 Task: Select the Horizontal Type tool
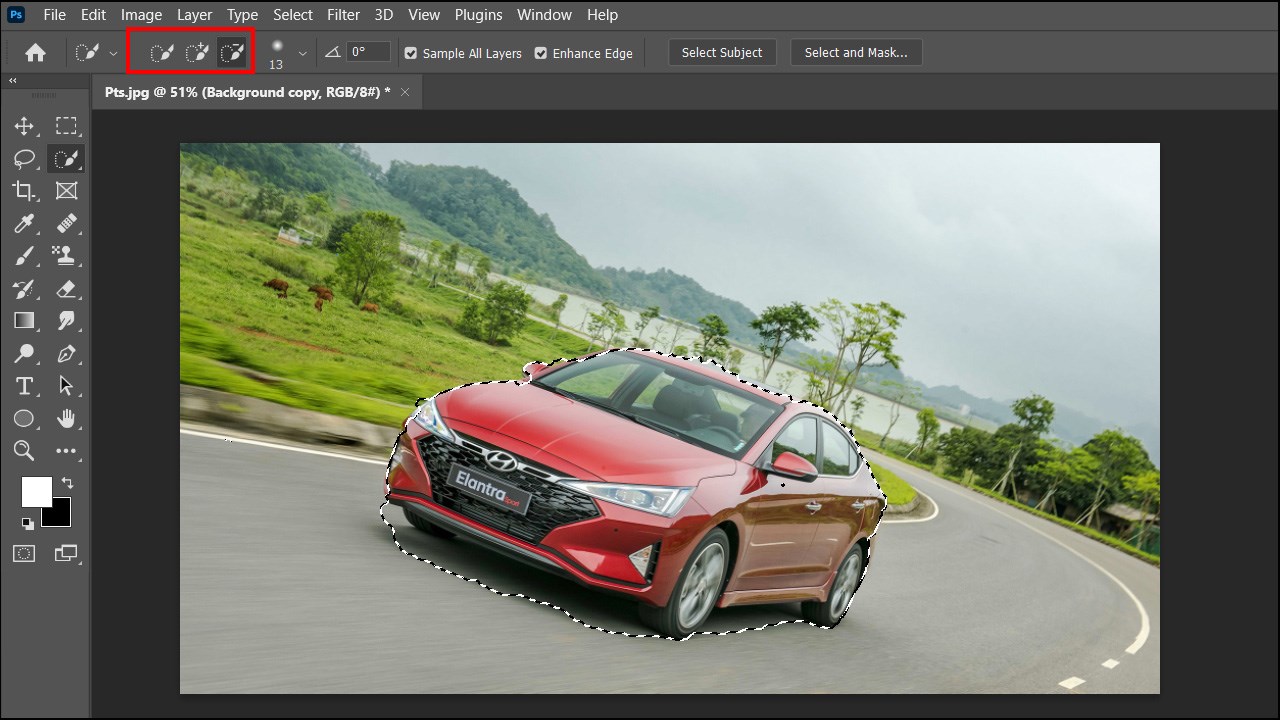[24, 385]
